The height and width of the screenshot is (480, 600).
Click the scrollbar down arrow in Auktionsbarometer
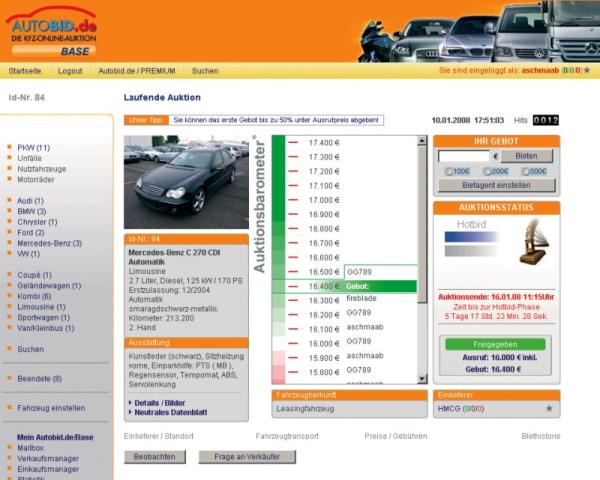[x=422, y=379]
